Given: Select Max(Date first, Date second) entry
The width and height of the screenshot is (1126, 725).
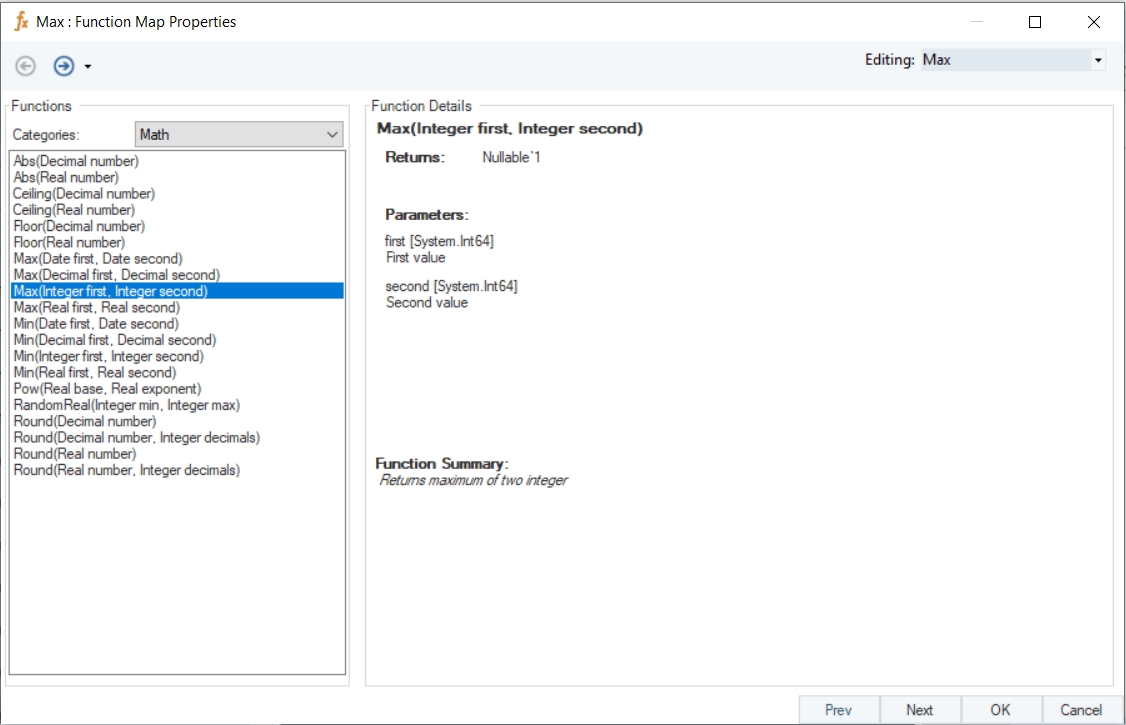Looking at the screenshot, I should click(98, 259).
